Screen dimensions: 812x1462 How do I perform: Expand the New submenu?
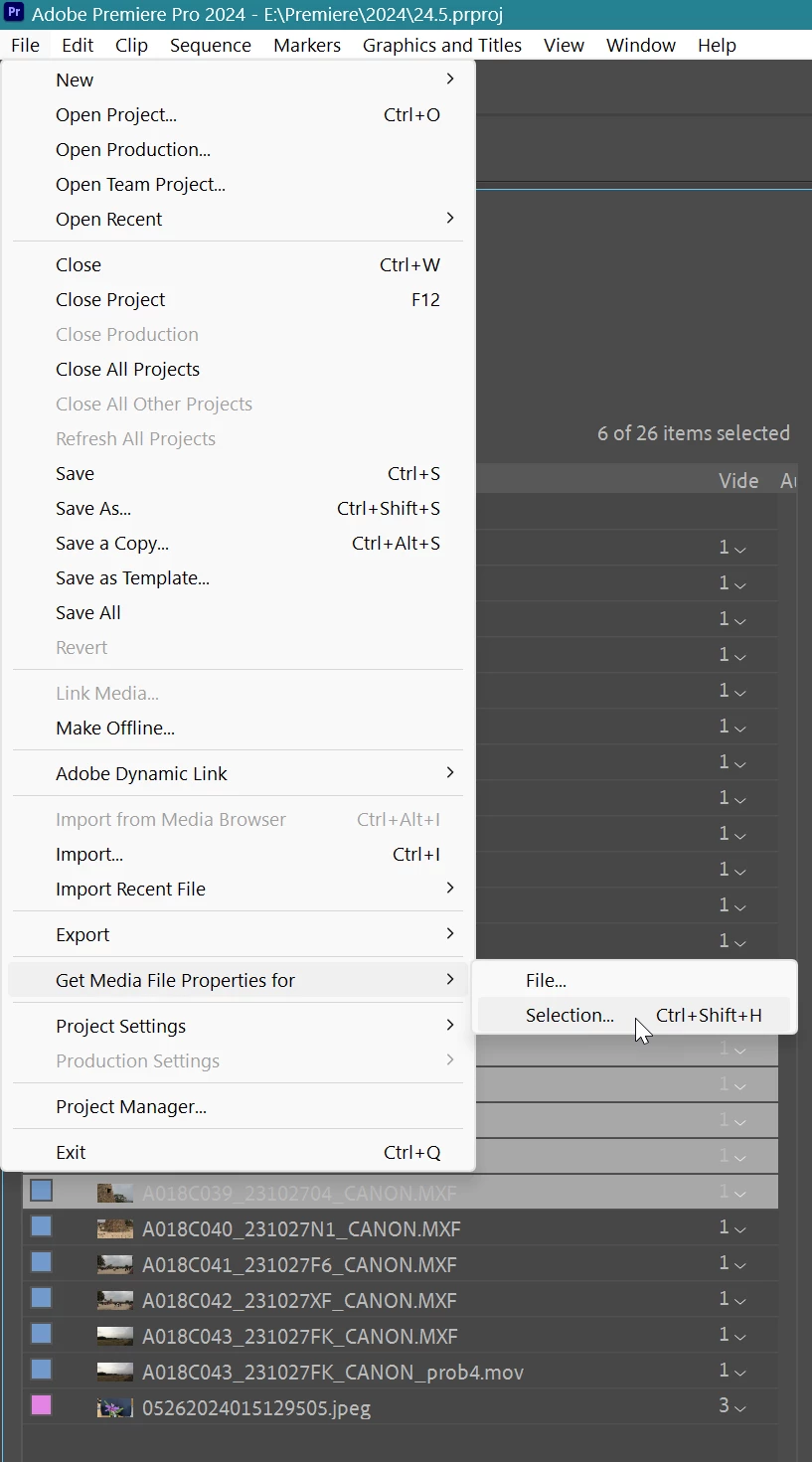click(238, 81)
